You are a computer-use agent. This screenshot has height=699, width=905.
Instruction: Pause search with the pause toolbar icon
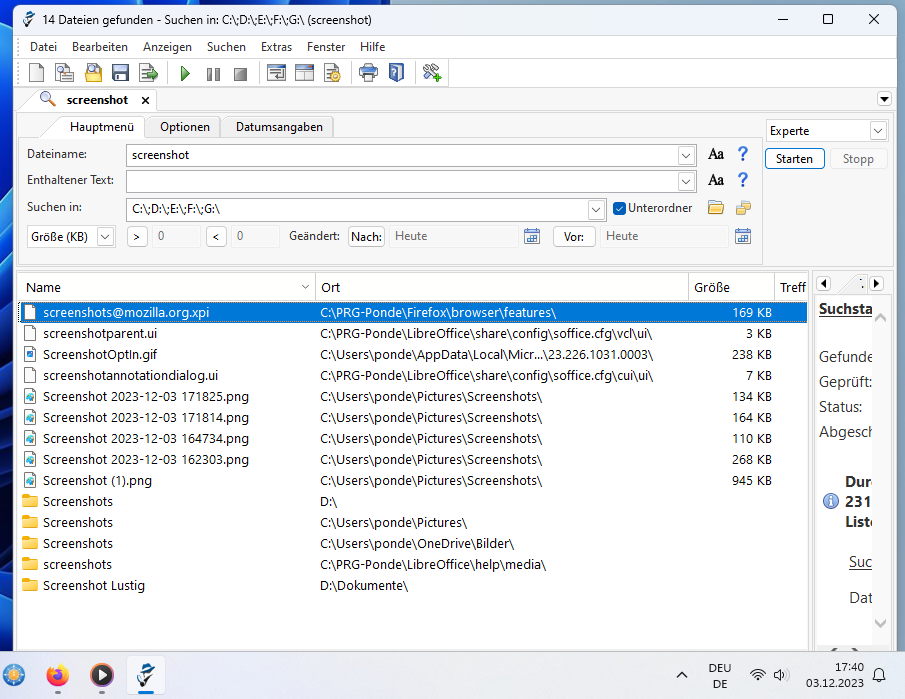tap(213, 74)
